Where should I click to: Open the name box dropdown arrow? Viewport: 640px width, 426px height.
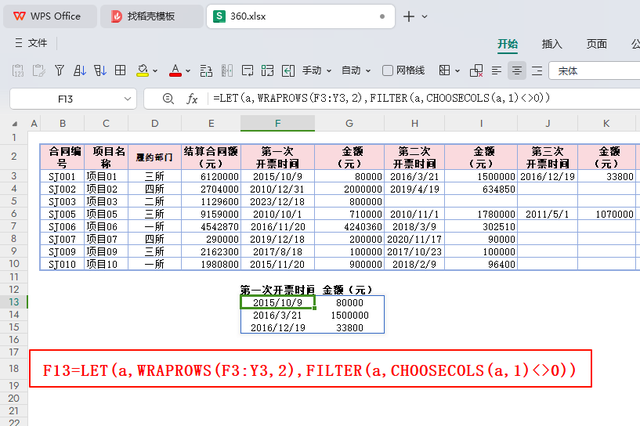pos(127,99)
